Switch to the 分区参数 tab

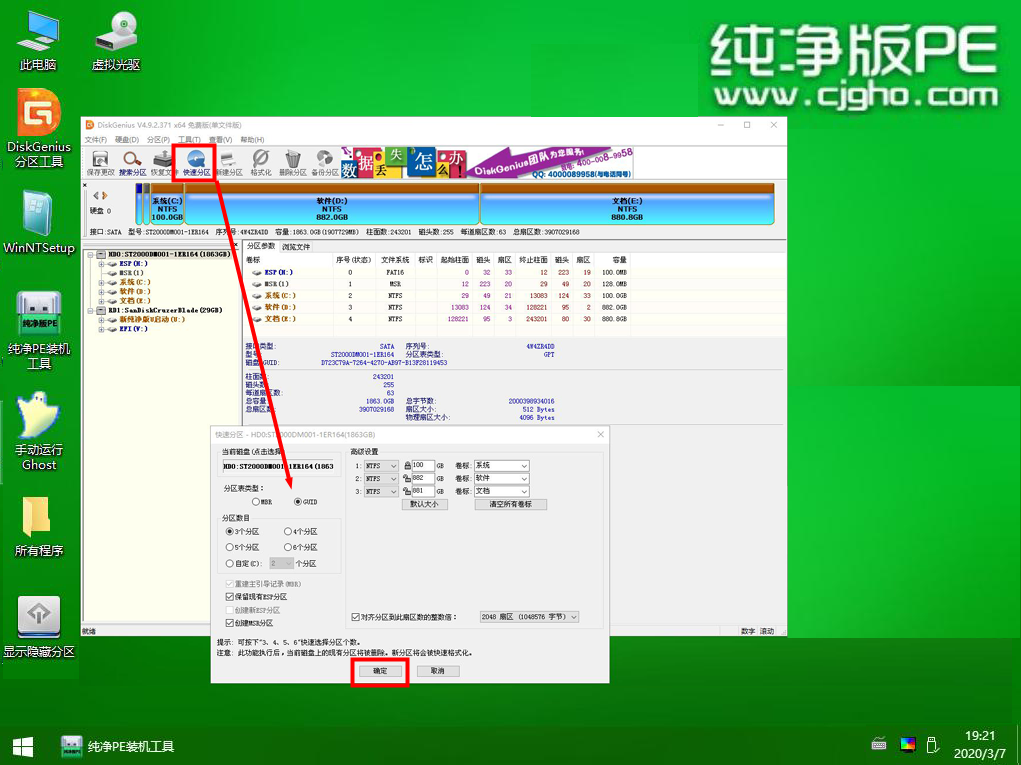[x=261, y=246]
